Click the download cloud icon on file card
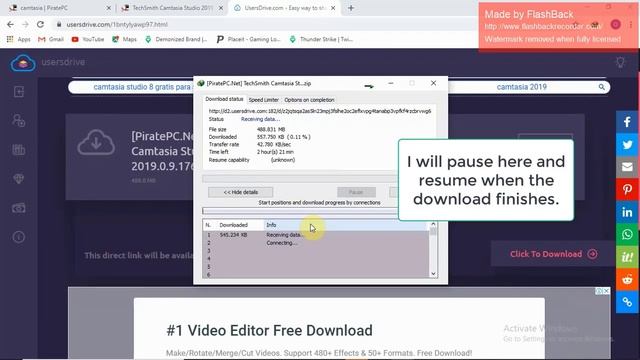Screen dimensions: 640x360 pyautogui.click(x=96, y=142)
